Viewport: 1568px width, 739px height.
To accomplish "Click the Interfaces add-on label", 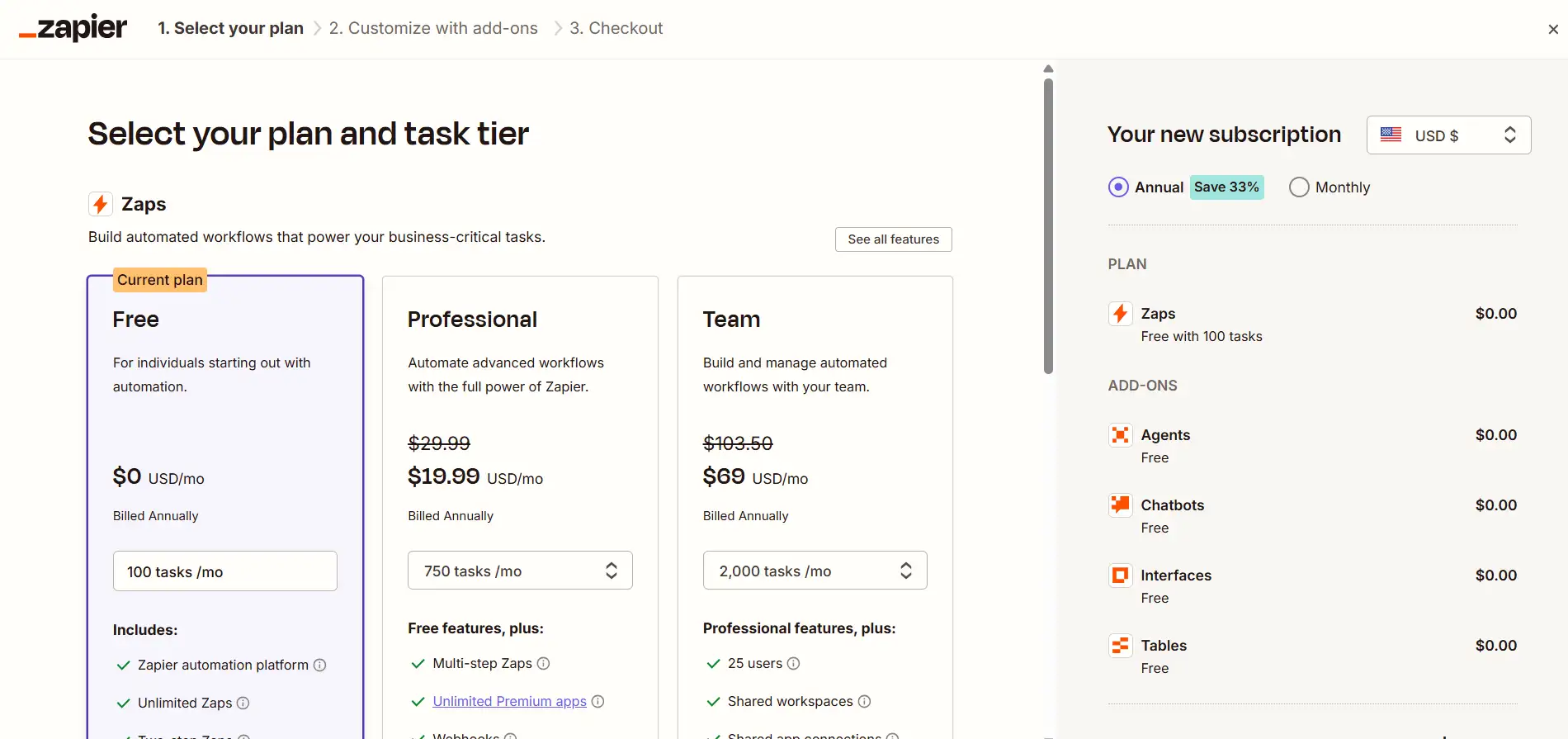I will click(x=1176, y=576).
